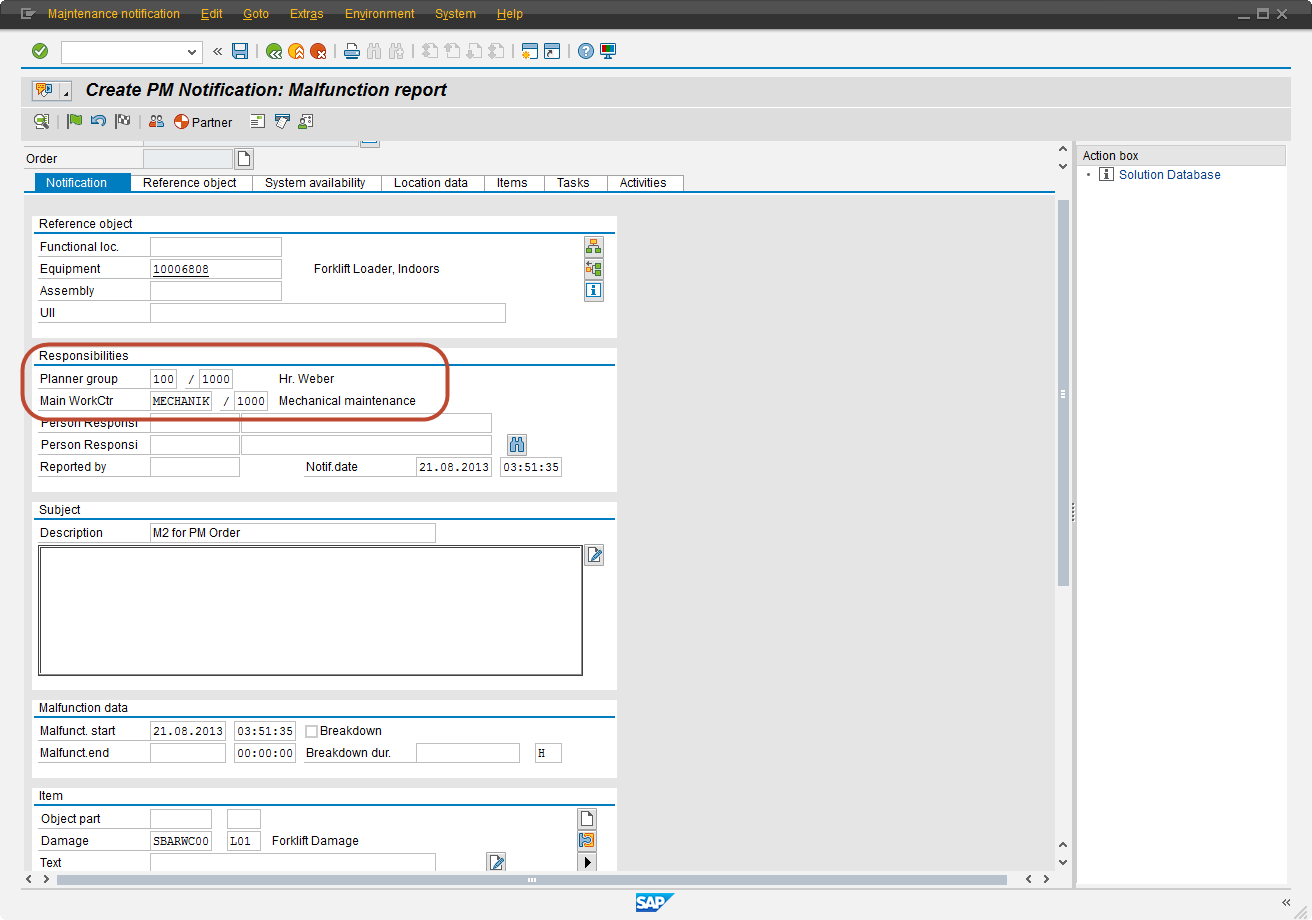1312x920 pixels.
Task: Click the Print icon in toolbar
Action: click(x=352, y=51)
